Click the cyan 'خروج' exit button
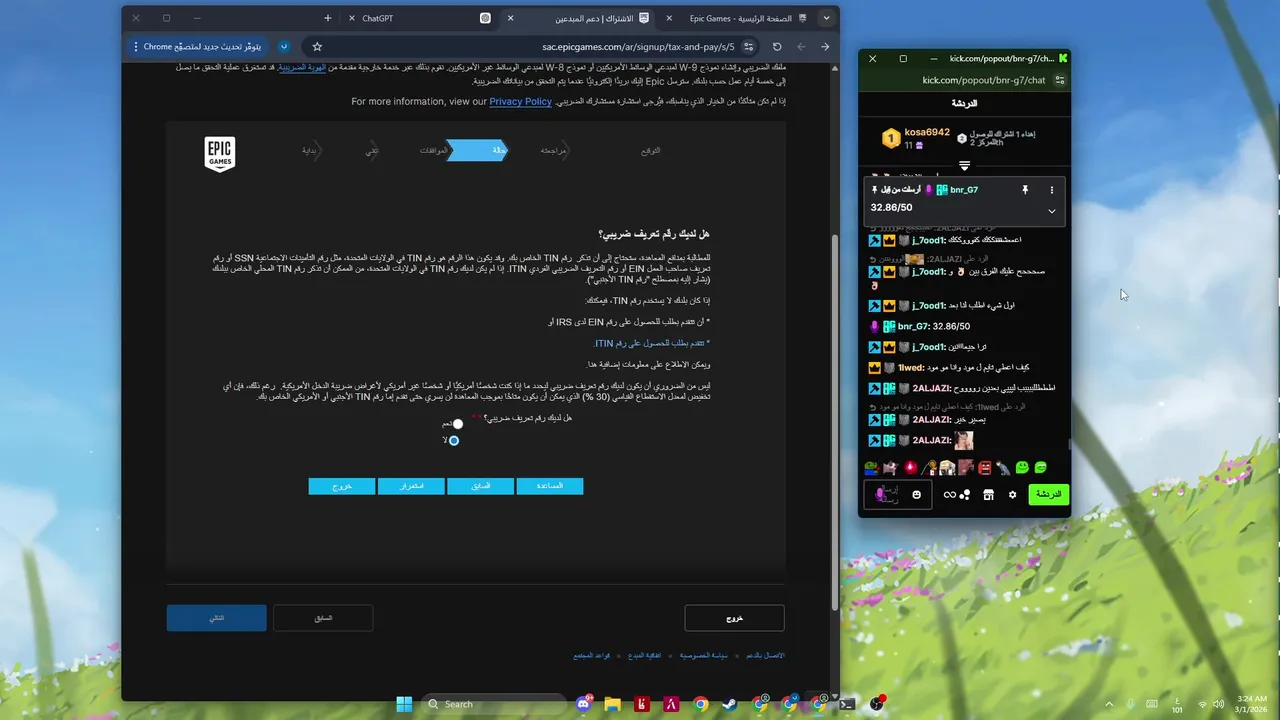Viewport: 1280px width, 720px height. (342, 486)
